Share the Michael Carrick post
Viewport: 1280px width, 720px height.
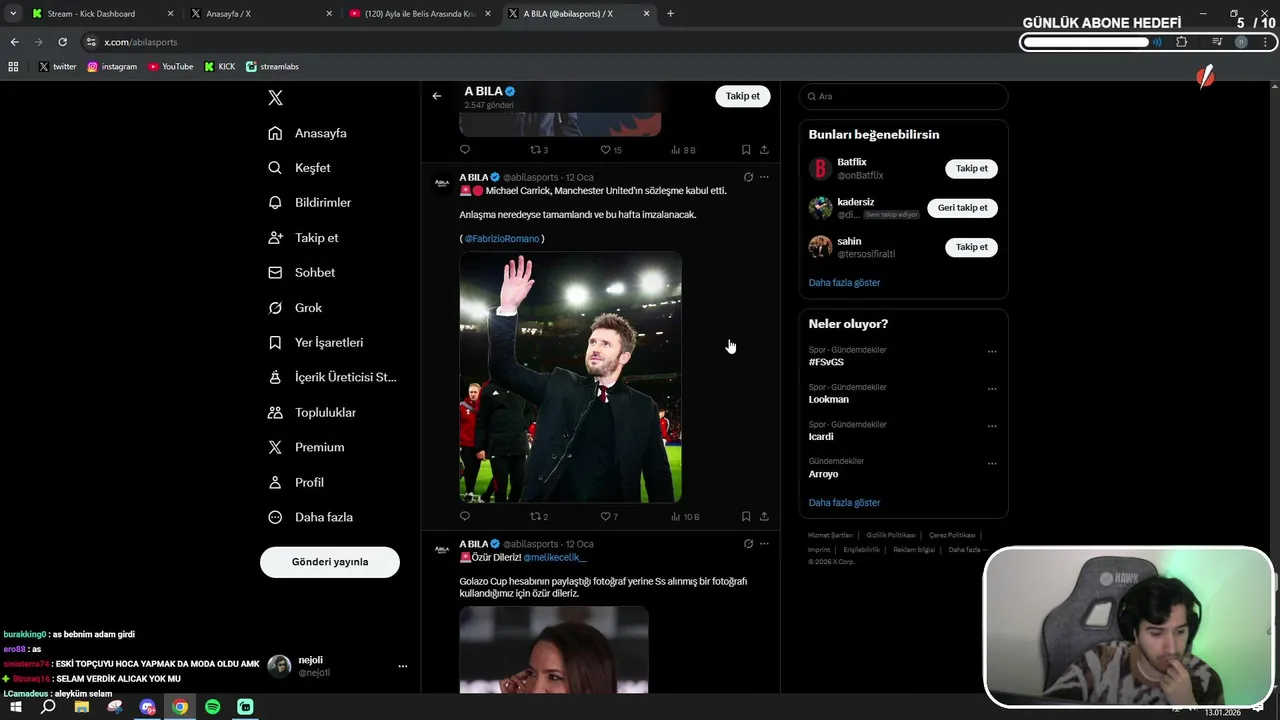(x=764, y=517)
